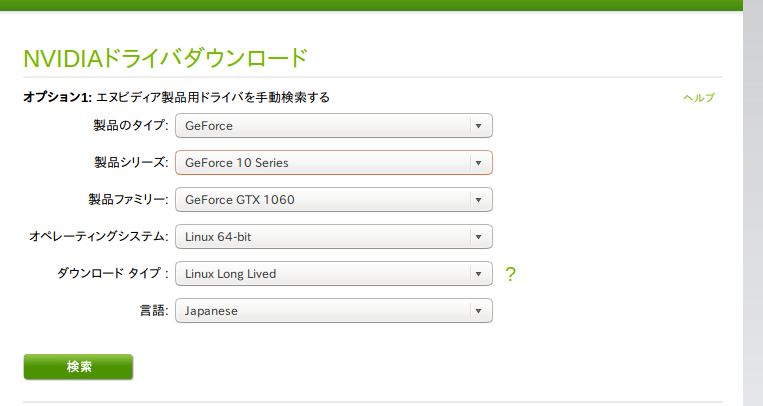Open the 製品ファミリー dropdown showing GeForce GTX 1060

pos(334,200)
